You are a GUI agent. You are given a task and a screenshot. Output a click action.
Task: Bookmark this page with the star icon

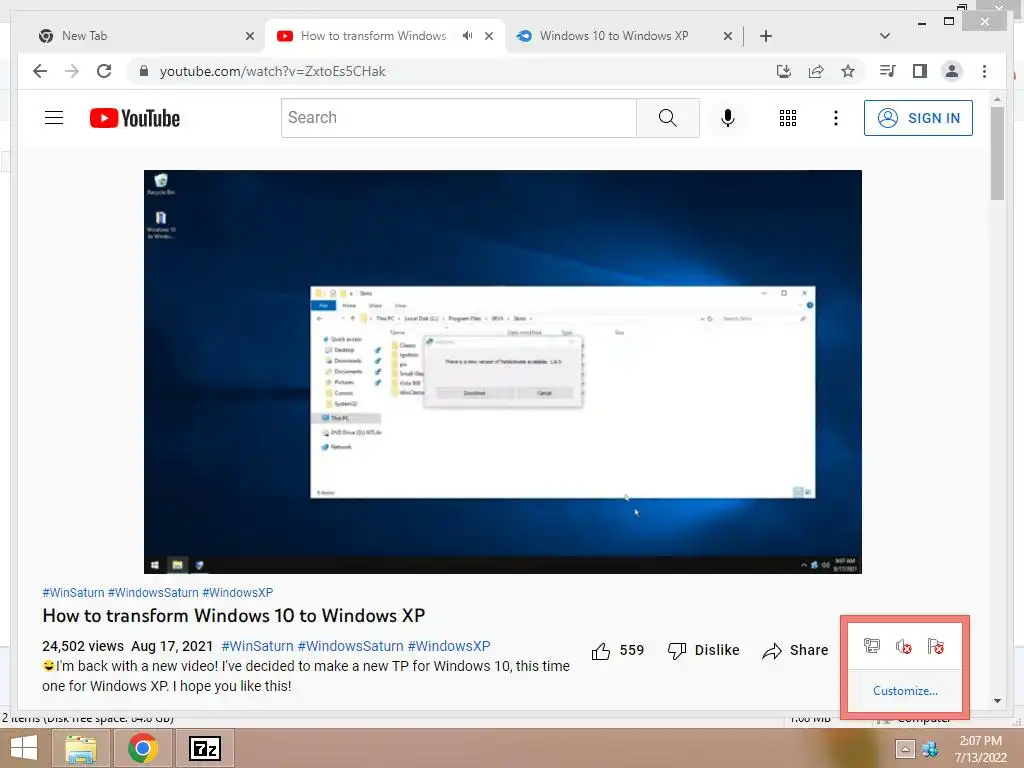coord(848,71)
